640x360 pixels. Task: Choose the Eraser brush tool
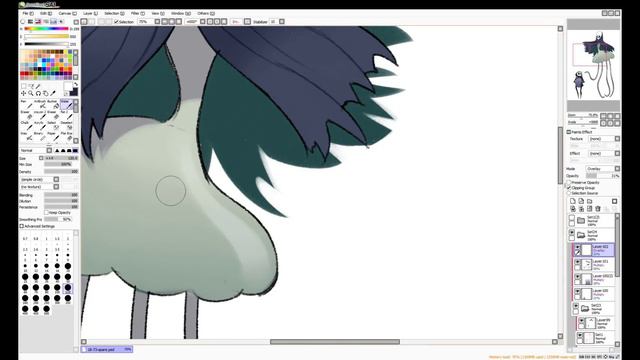(26, 115)
